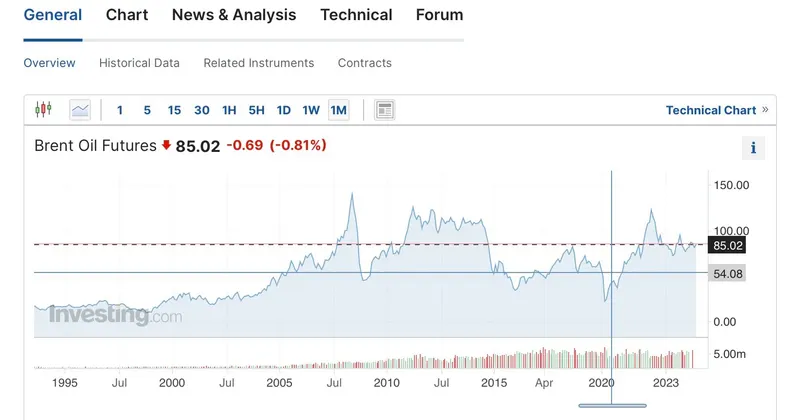Choose the 1H interval
This screenshot has width=800, height=420.
click(229, 110)
